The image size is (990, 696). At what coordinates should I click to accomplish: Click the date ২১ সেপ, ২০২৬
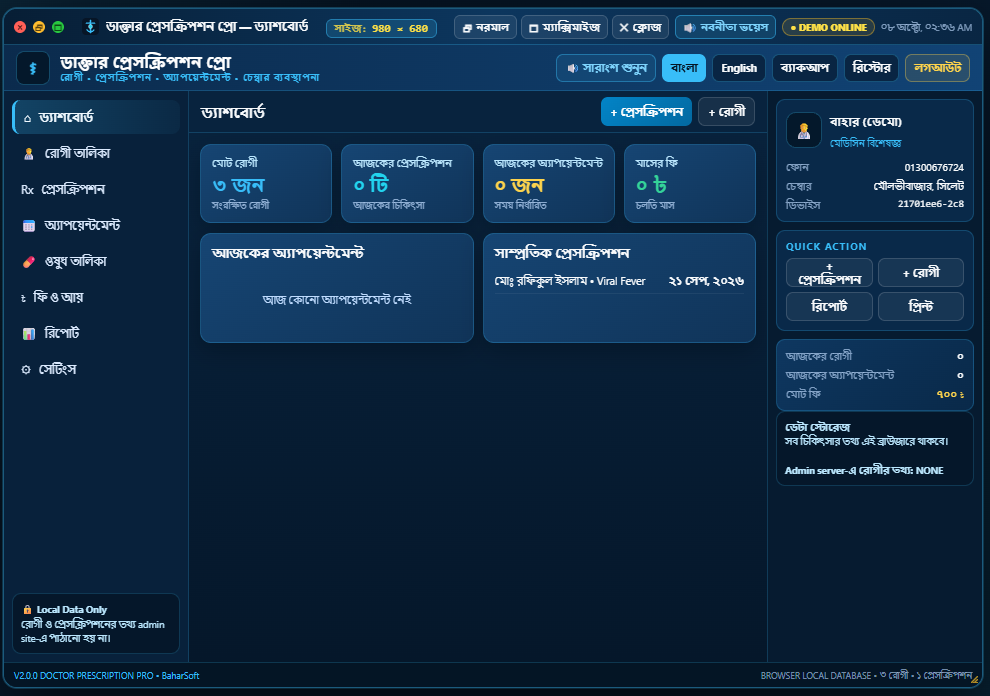[x=706, y=281]
